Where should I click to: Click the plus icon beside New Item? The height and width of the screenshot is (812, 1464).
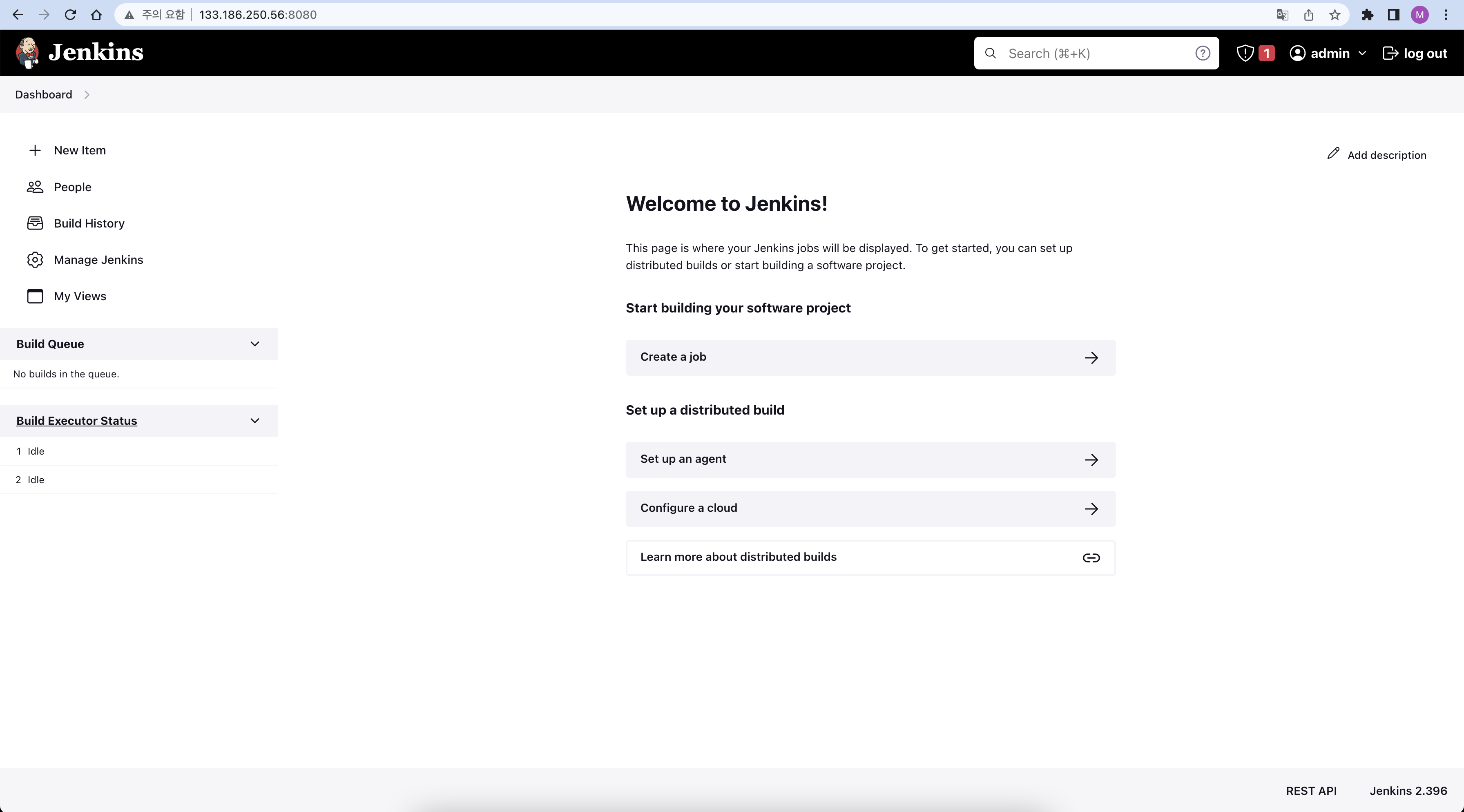click(35, 150)
